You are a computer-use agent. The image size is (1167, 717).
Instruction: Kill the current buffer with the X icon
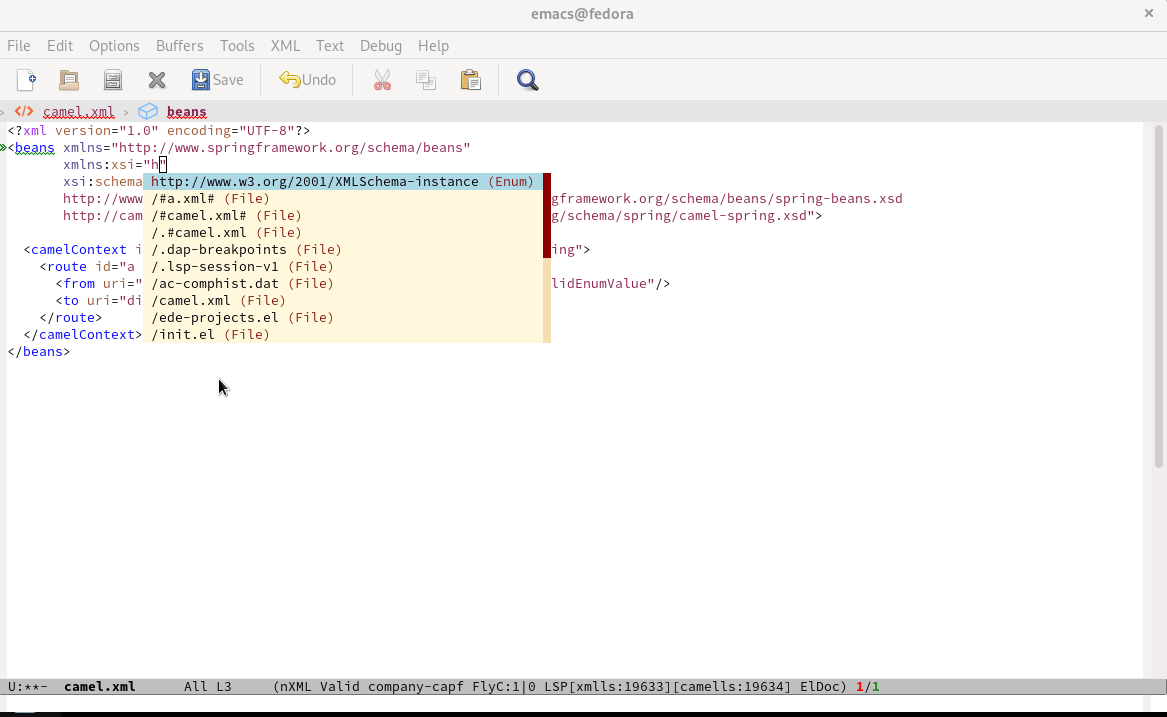point(156,79)
